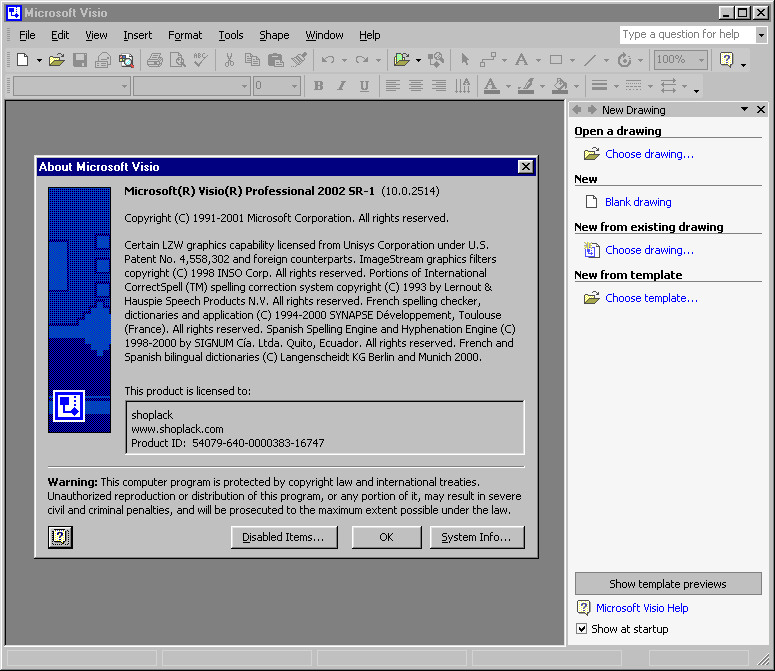Open the Help menu

point(370,35)
